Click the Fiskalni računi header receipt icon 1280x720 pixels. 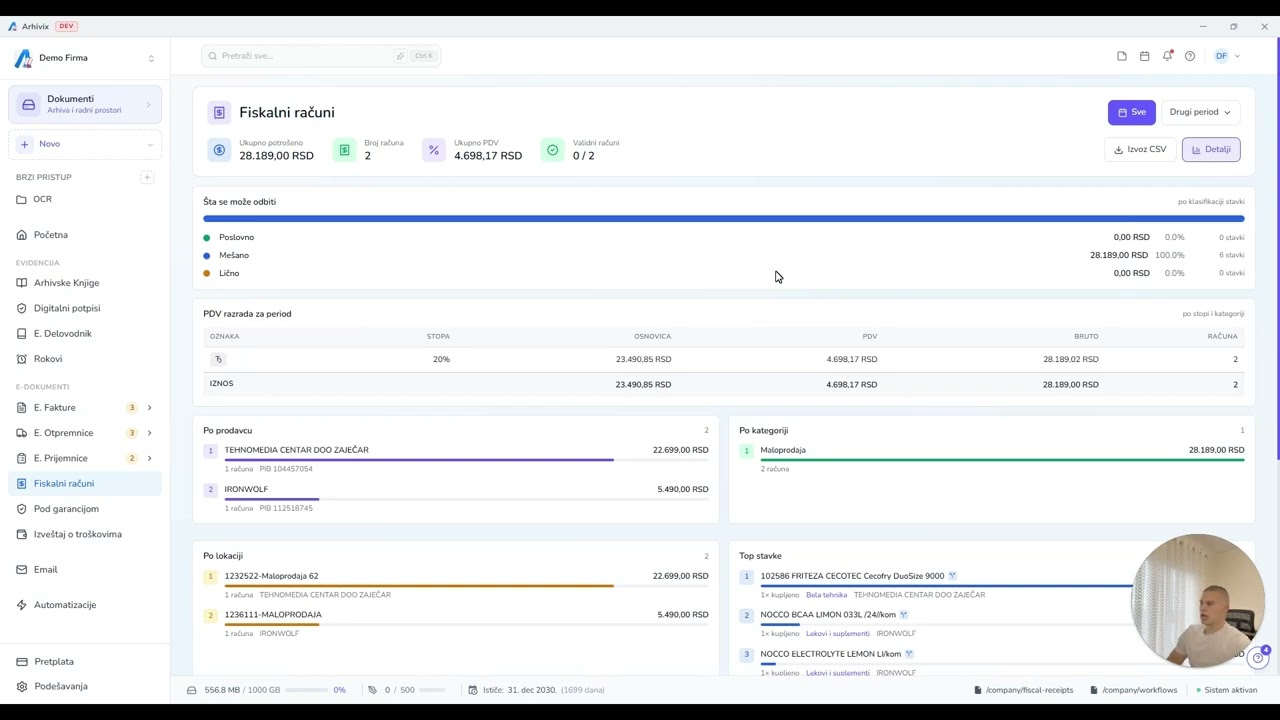point(219,113)
